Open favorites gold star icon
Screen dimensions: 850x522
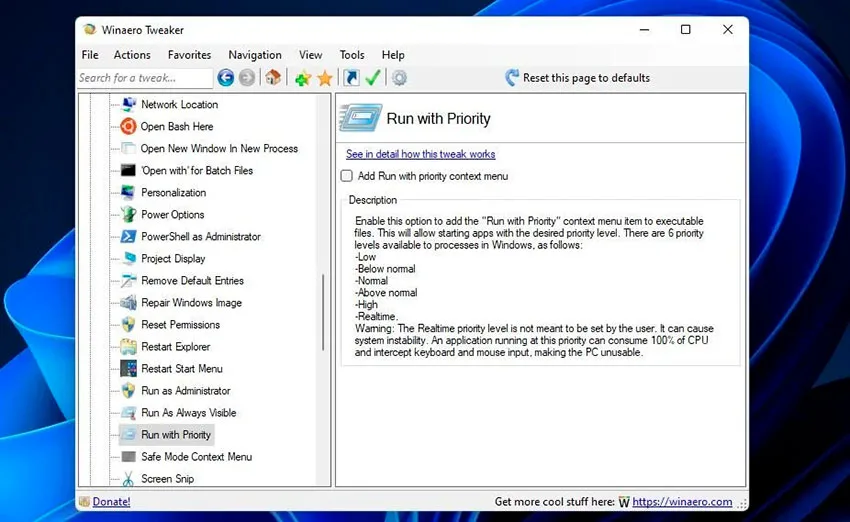click(x=325, y=78)
